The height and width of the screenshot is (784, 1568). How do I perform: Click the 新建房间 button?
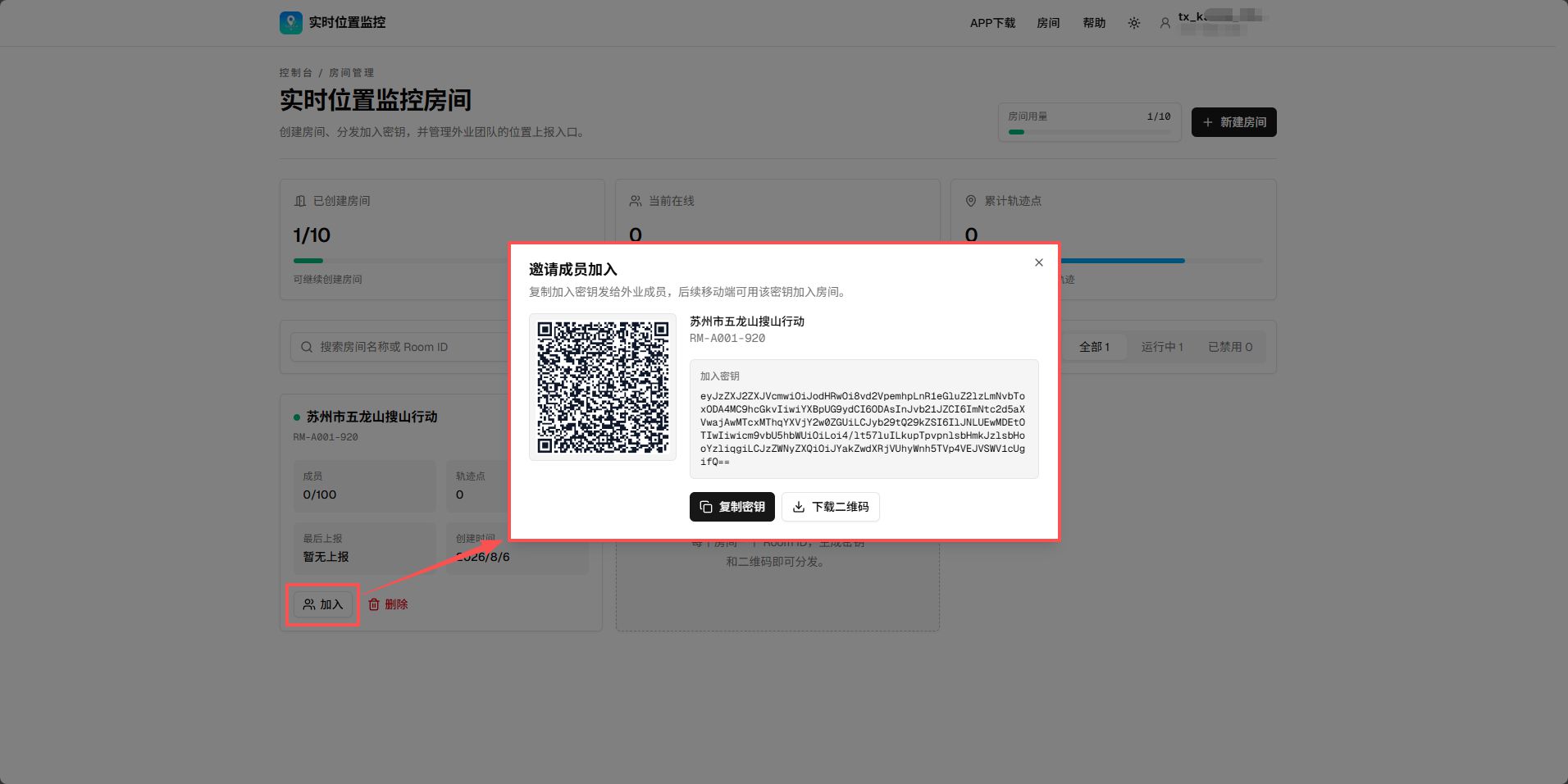(x=1233, y=122)
